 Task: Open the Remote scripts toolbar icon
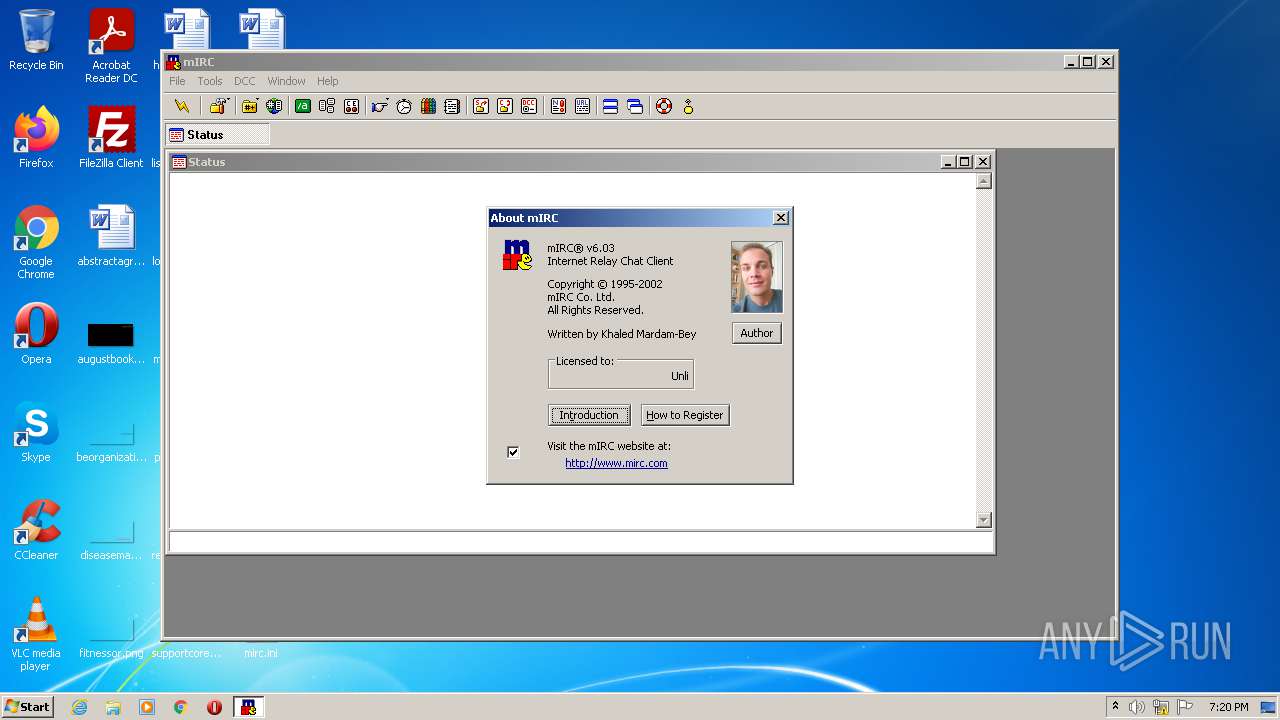point(351,106)
